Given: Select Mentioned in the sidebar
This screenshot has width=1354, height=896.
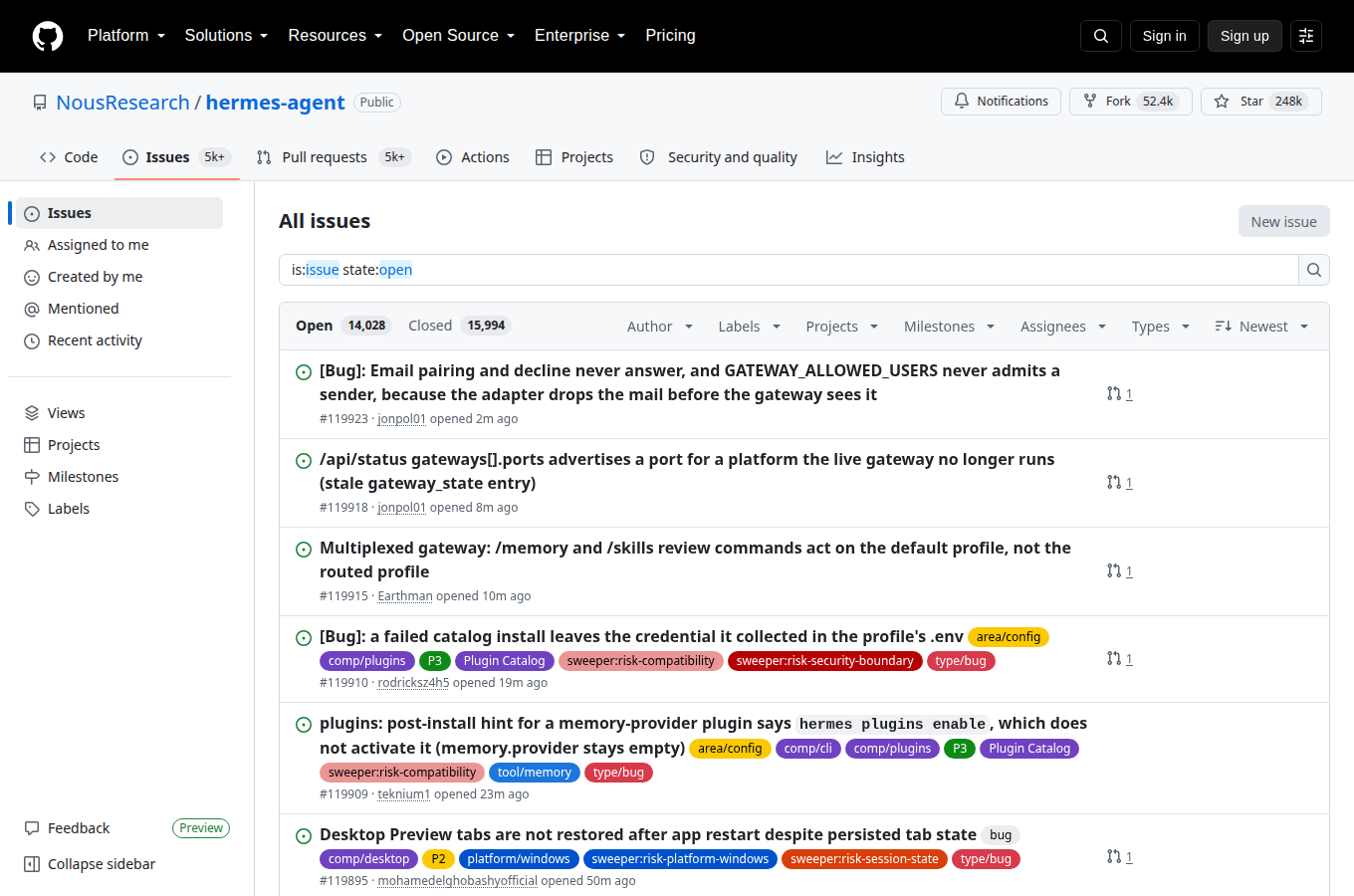Looking at the screenshot, I should tap(119, 309).
